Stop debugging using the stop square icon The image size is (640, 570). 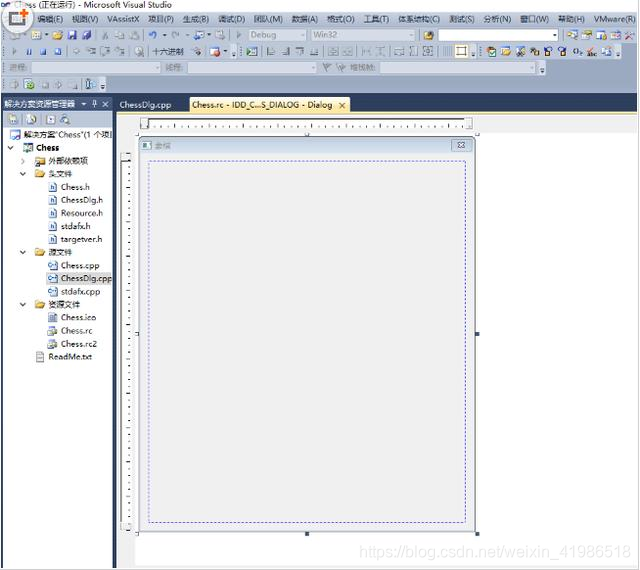tap(43, 51)
